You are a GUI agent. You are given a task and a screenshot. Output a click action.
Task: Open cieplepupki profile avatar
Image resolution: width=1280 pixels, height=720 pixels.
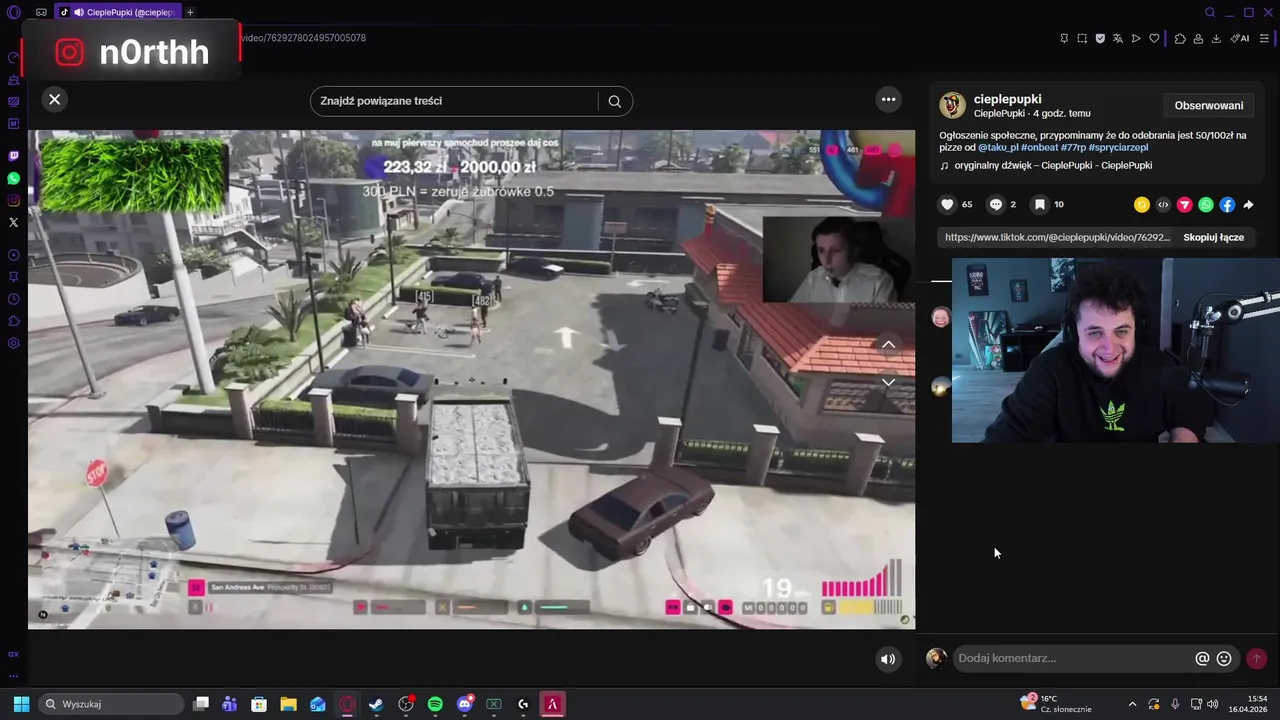(x=952, y=105)
